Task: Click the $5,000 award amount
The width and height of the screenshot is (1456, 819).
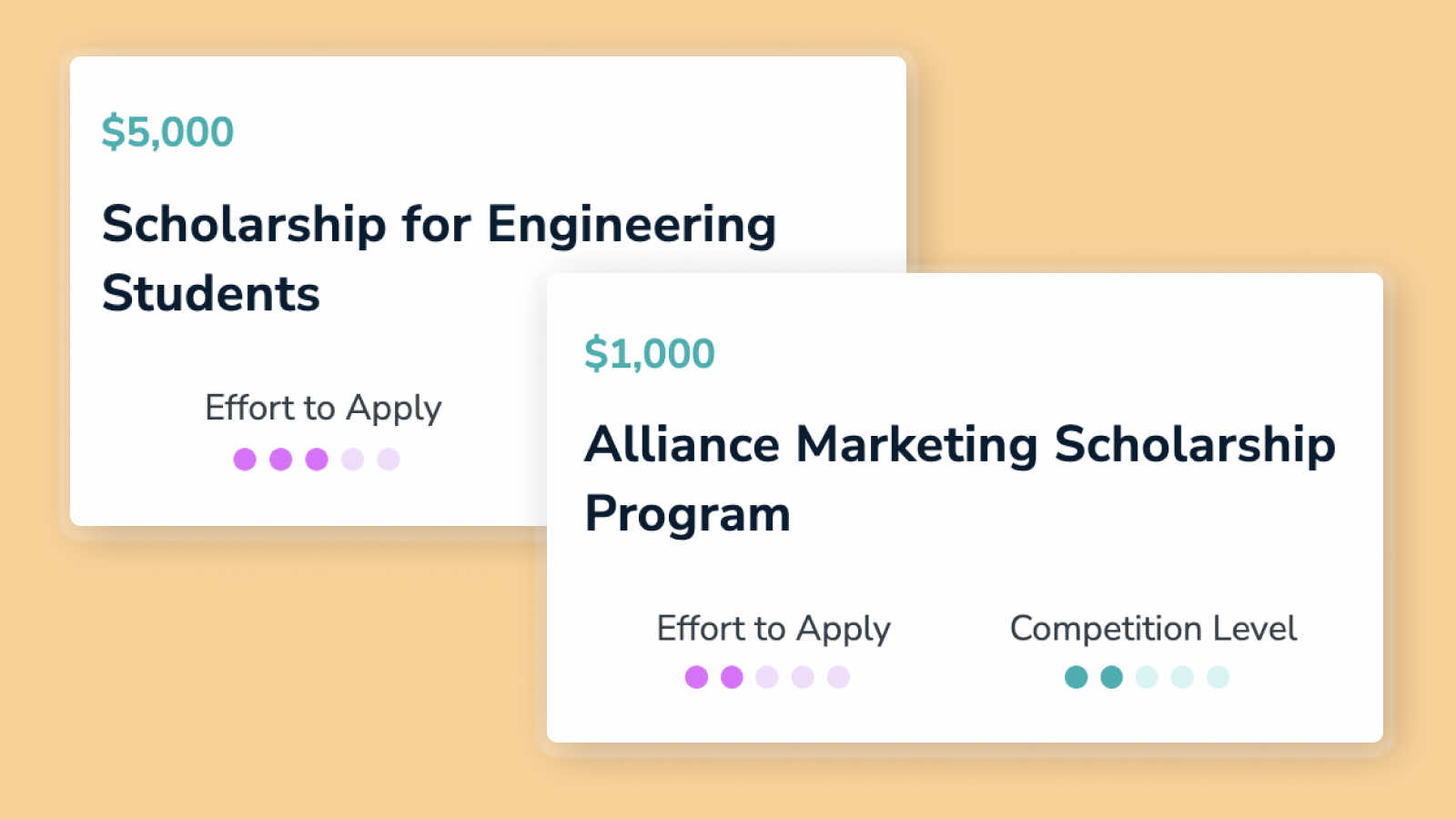Action: pos(167,132)
